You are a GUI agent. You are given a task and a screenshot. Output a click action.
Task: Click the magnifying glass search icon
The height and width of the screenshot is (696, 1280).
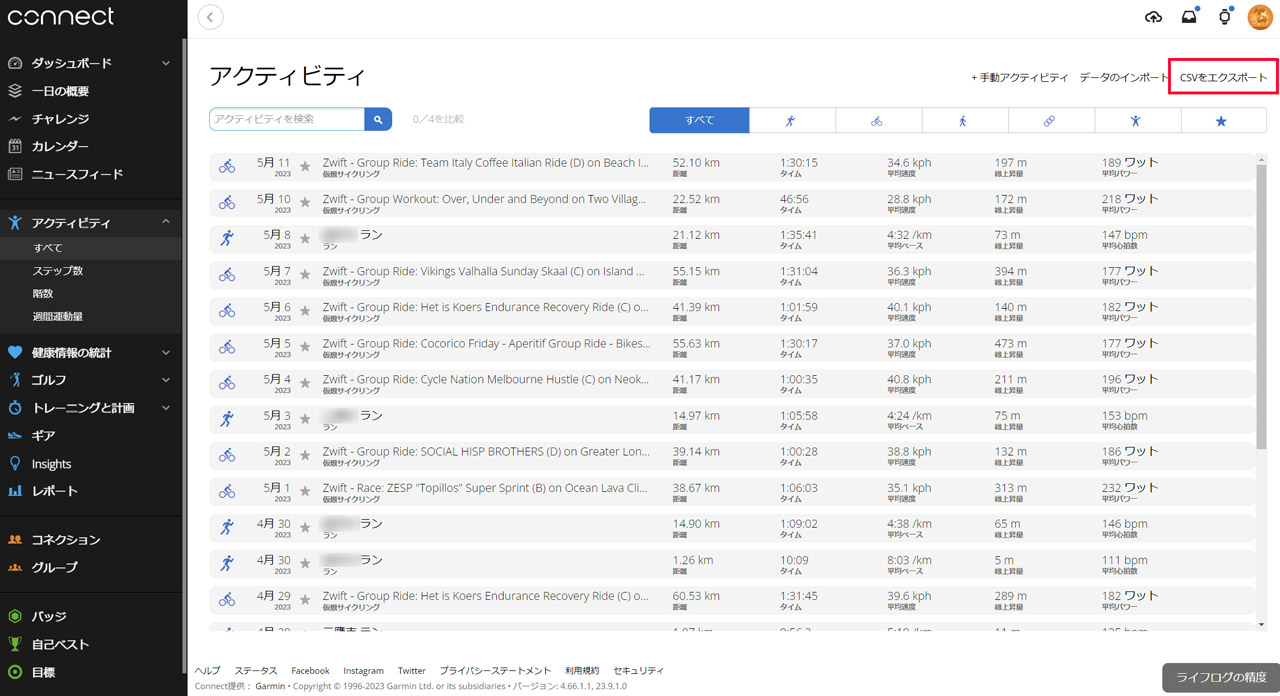coord(377,118)
